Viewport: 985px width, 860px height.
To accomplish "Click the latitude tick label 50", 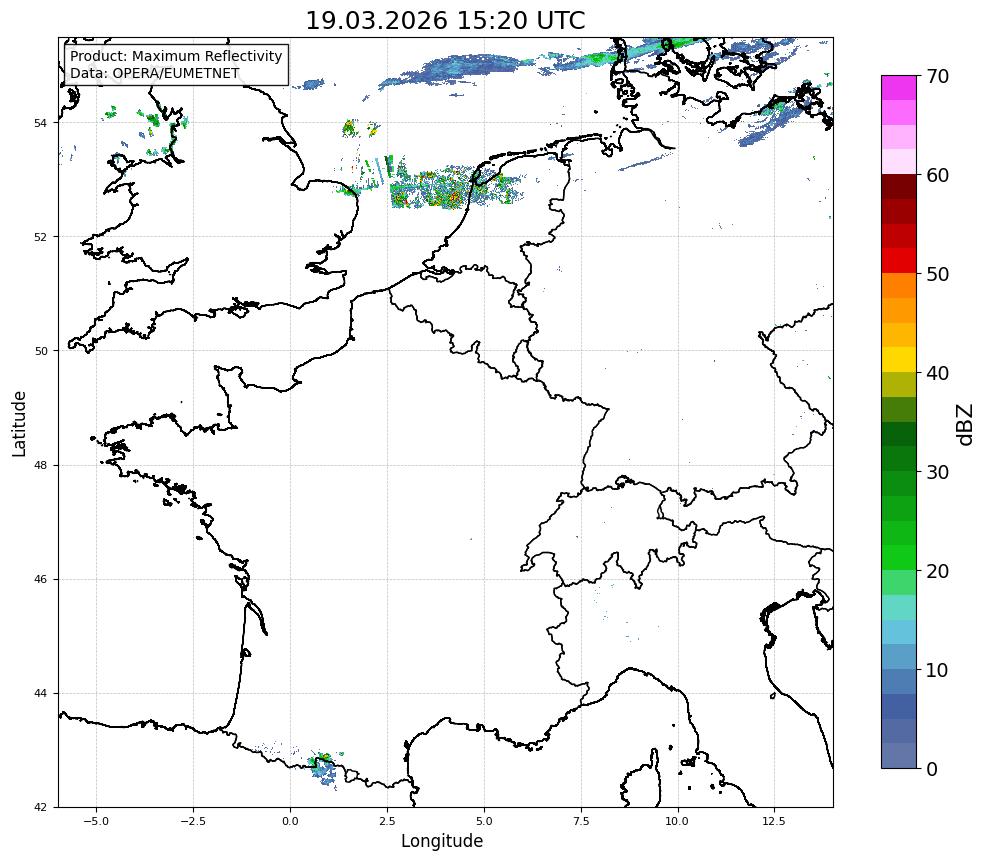I will (40, 351).
